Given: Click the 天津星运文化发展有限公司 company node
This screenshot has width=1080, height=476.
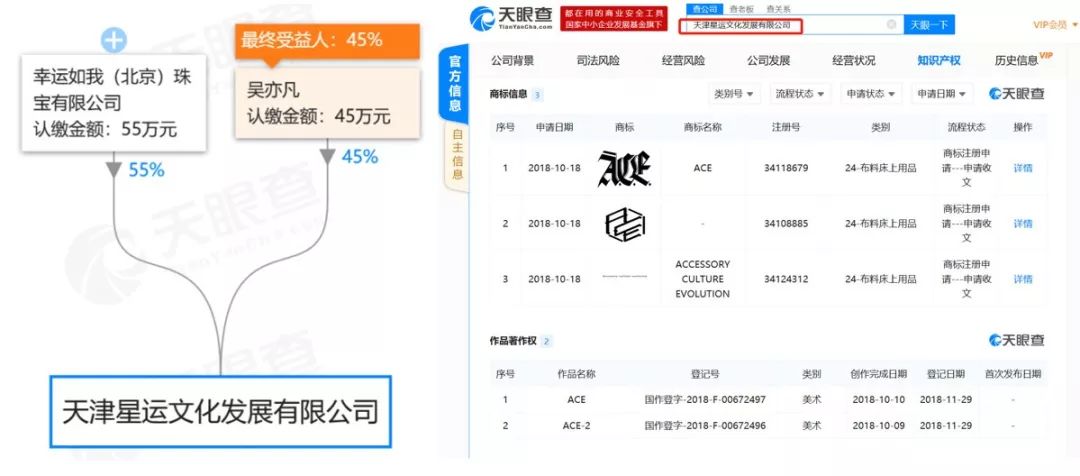Looking at the screenshot, I should pos(220,411).
